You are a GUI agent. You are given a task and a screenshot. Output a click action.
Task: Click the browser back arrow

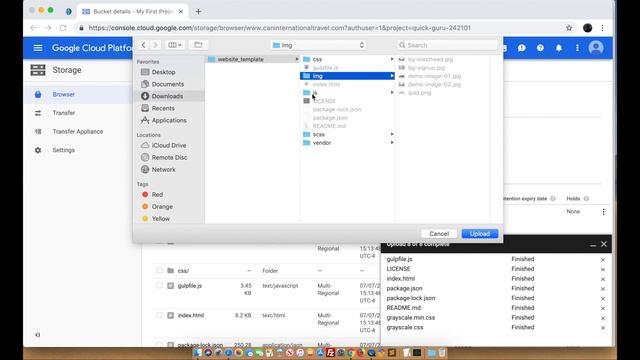coord(33,28)
